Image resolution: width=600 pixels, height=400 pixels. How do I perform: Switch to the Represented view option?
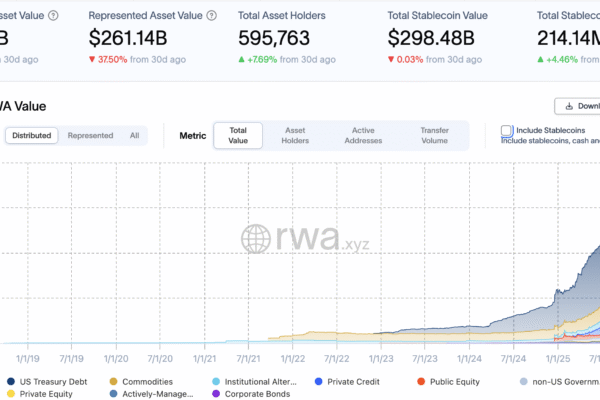pos(90,135)
